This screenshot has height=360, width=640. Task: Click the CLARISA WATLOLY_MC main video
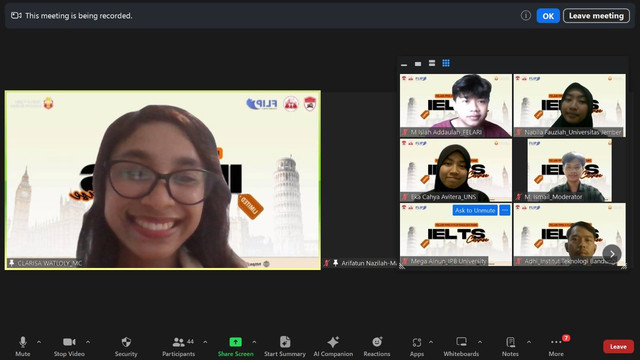click(163, 180)
